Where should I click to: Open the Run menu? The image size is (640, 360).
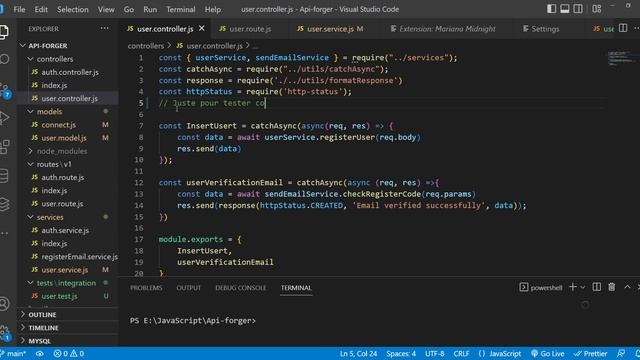coord(150,9)
